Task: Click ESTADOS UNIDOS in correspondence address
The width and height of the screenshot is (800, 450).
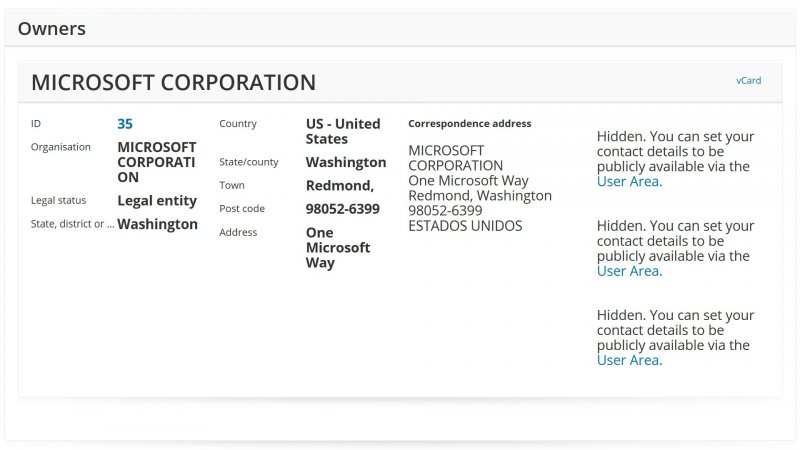Action: pos(465,226)
